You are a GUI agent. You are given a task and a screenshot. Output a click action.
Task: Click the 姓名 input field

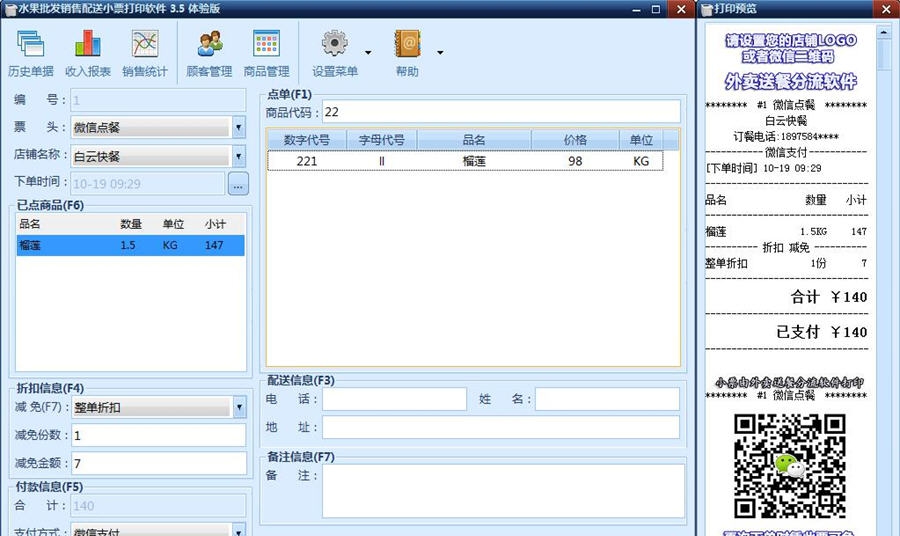pyautogui.click(x=607, y=399)
